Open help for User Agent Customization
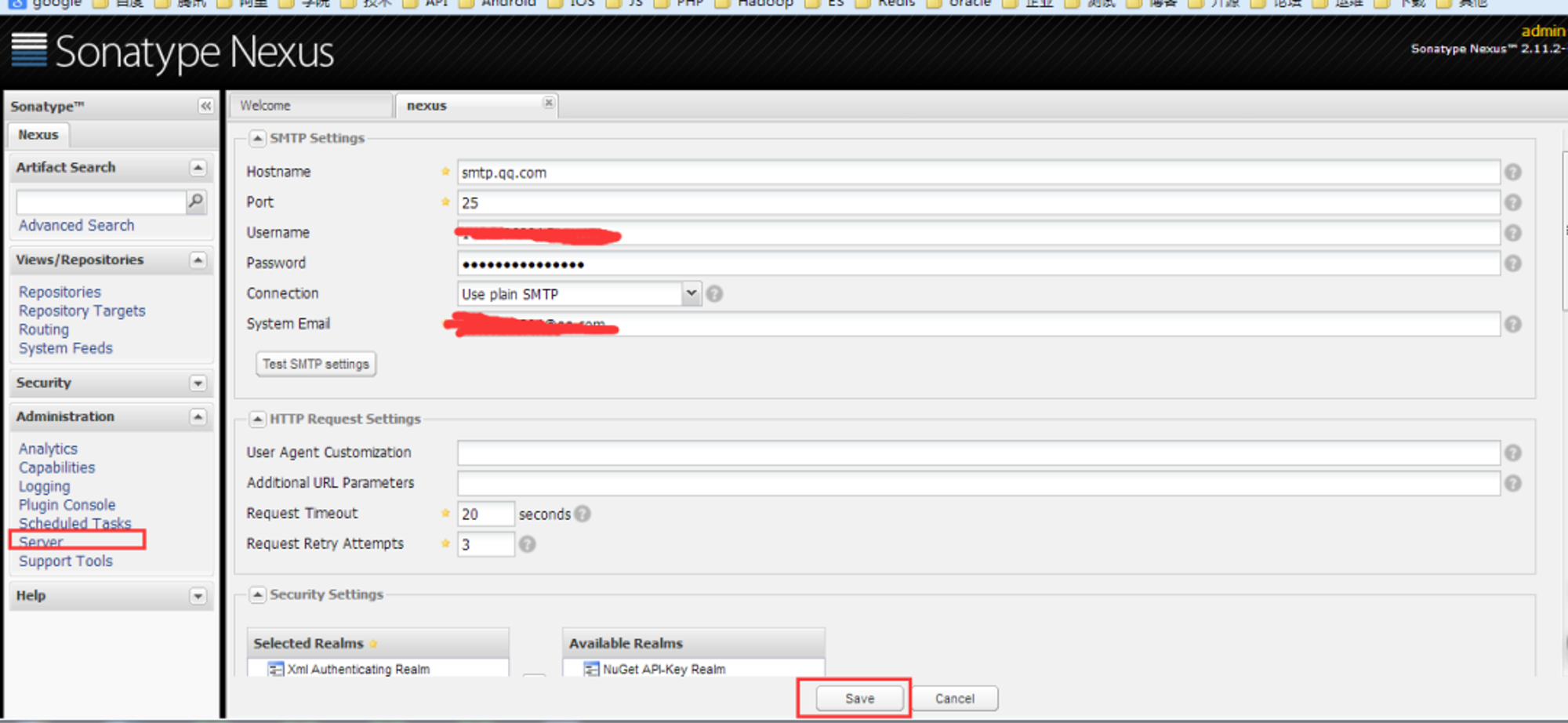The width and height of the screenshot is (1568, 723). click(1513, 452)
